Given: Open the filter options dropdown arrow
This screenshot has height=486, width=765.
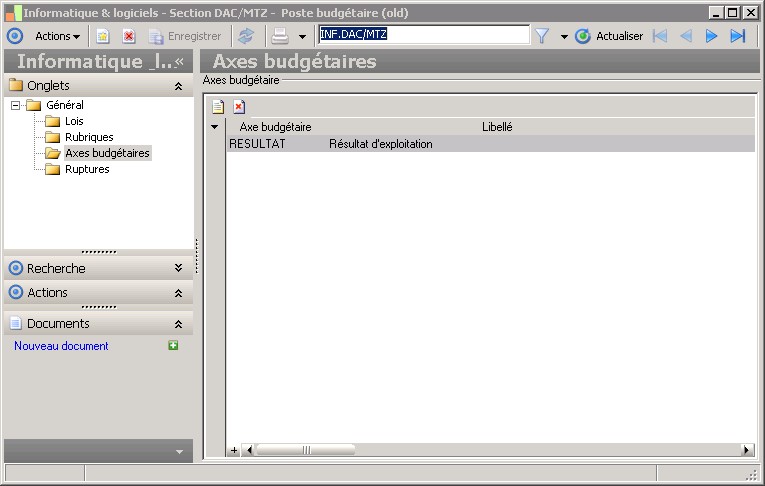Looking at the screenshot, I should tap(564, 37).
